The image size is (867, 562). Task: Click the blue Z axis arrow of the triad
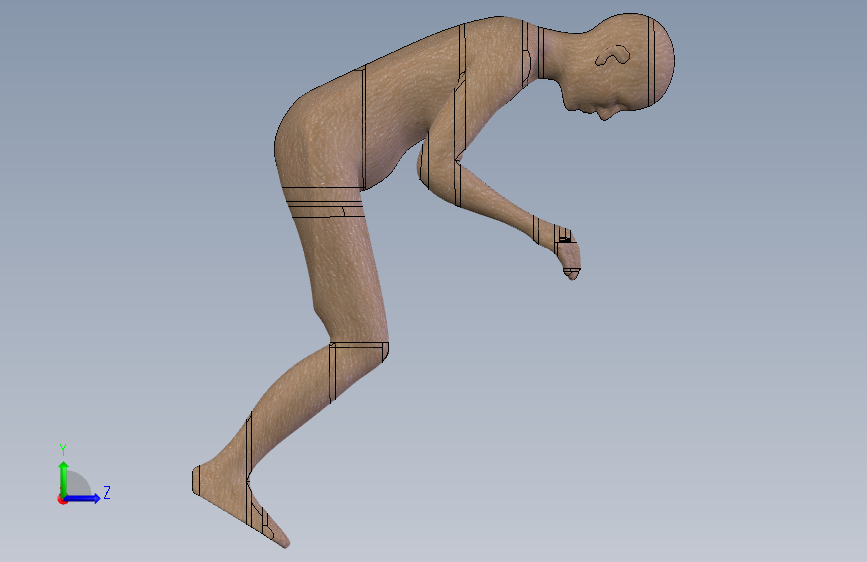[82, 498]
